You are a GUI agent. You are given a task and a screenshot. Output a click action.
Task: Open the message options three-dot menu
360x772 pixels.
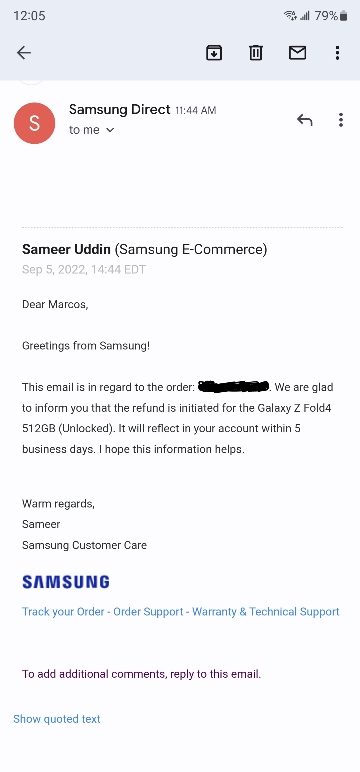(341, 120)
